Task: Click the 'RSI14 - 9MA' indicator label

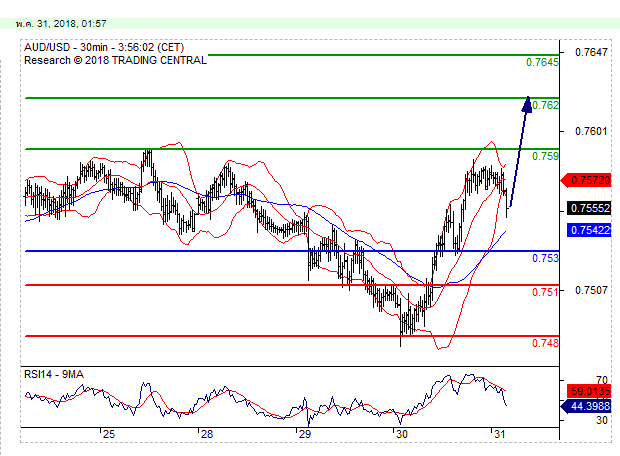Action: coord(54,374)
